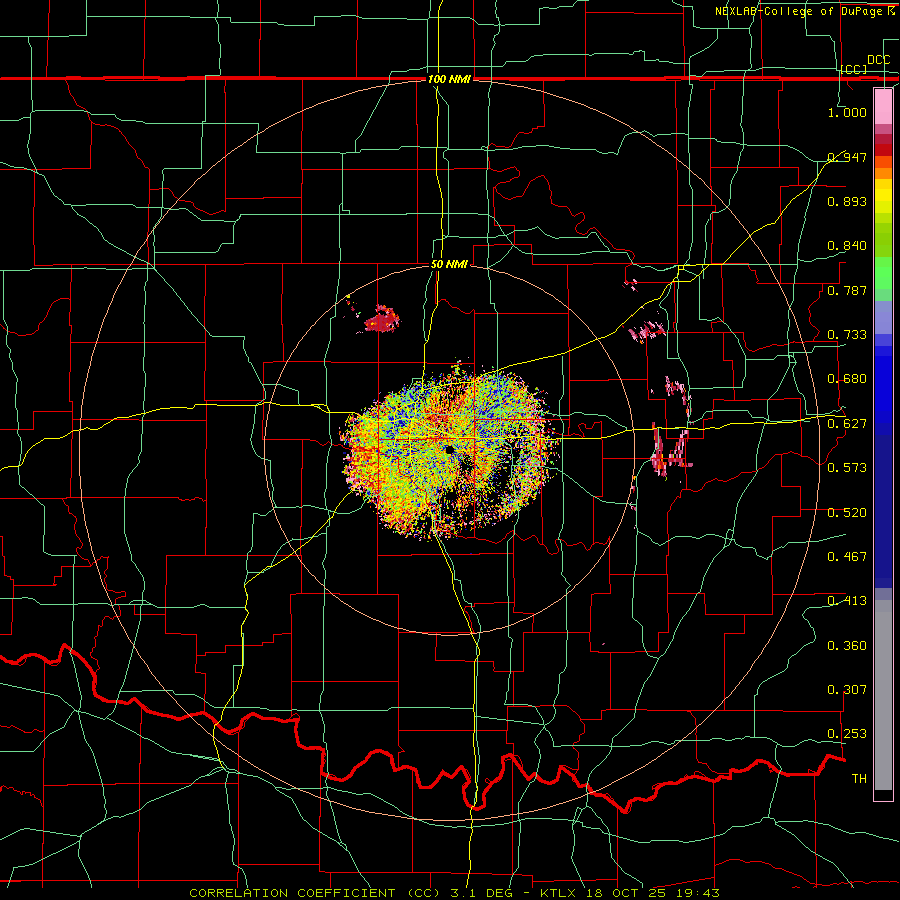Click the 1.000 scale value
900x900 pixels.
(847, 112)
